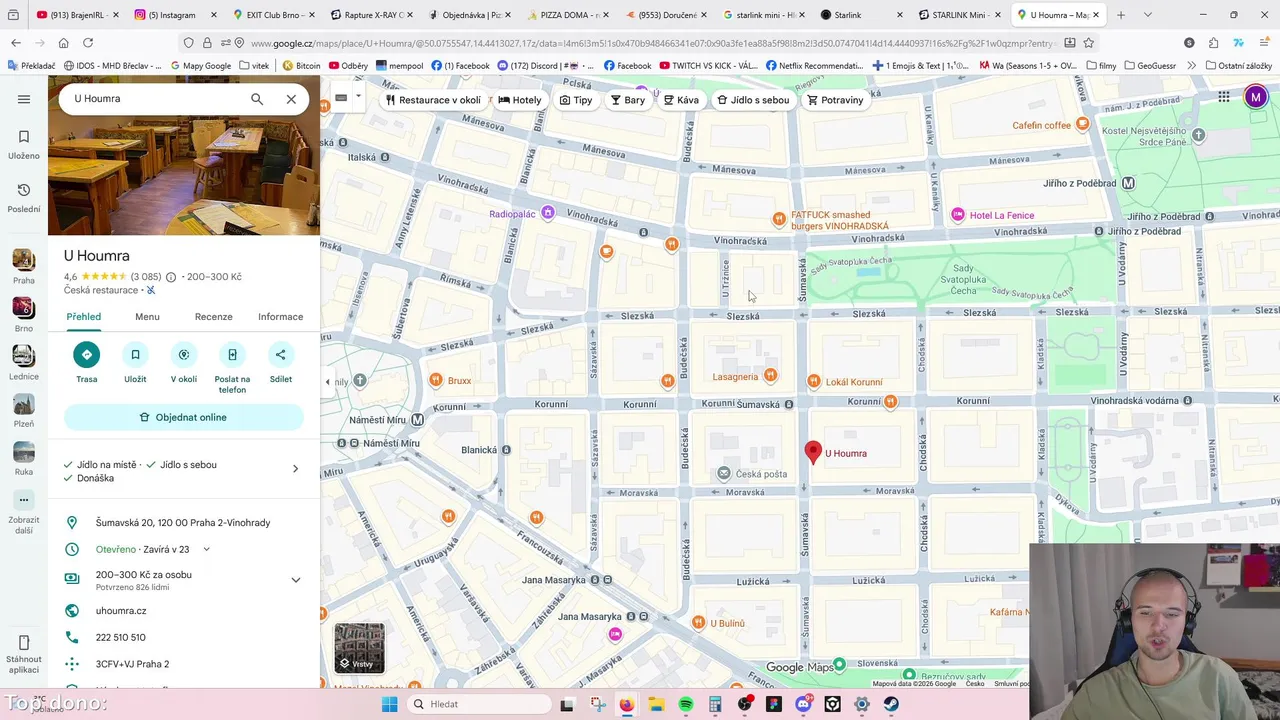This screenshot has height=720, width=1280.
Task: Click the browser reload button
Action: [88, 43]
